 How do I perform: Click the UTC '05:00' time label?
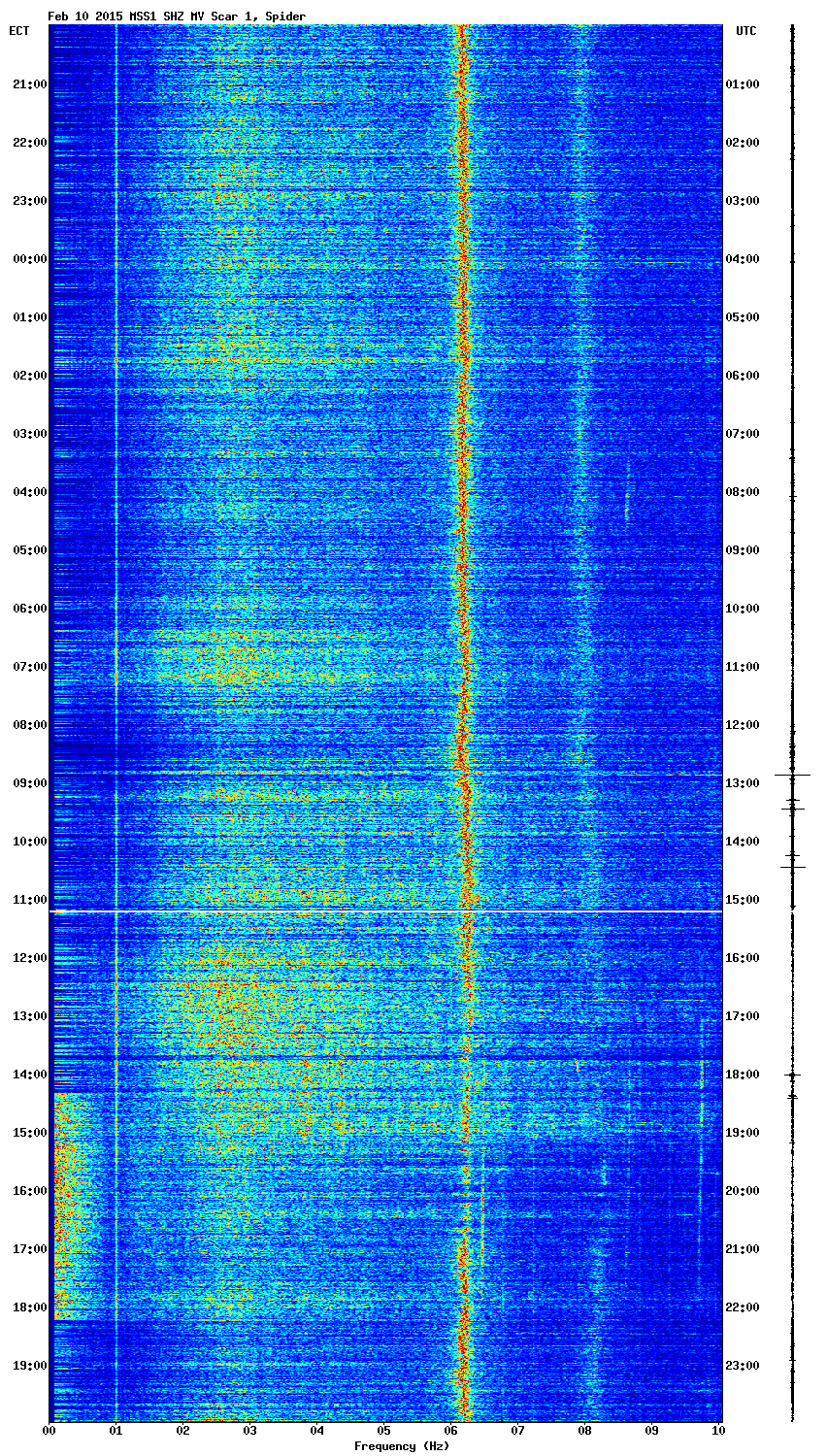743,317
